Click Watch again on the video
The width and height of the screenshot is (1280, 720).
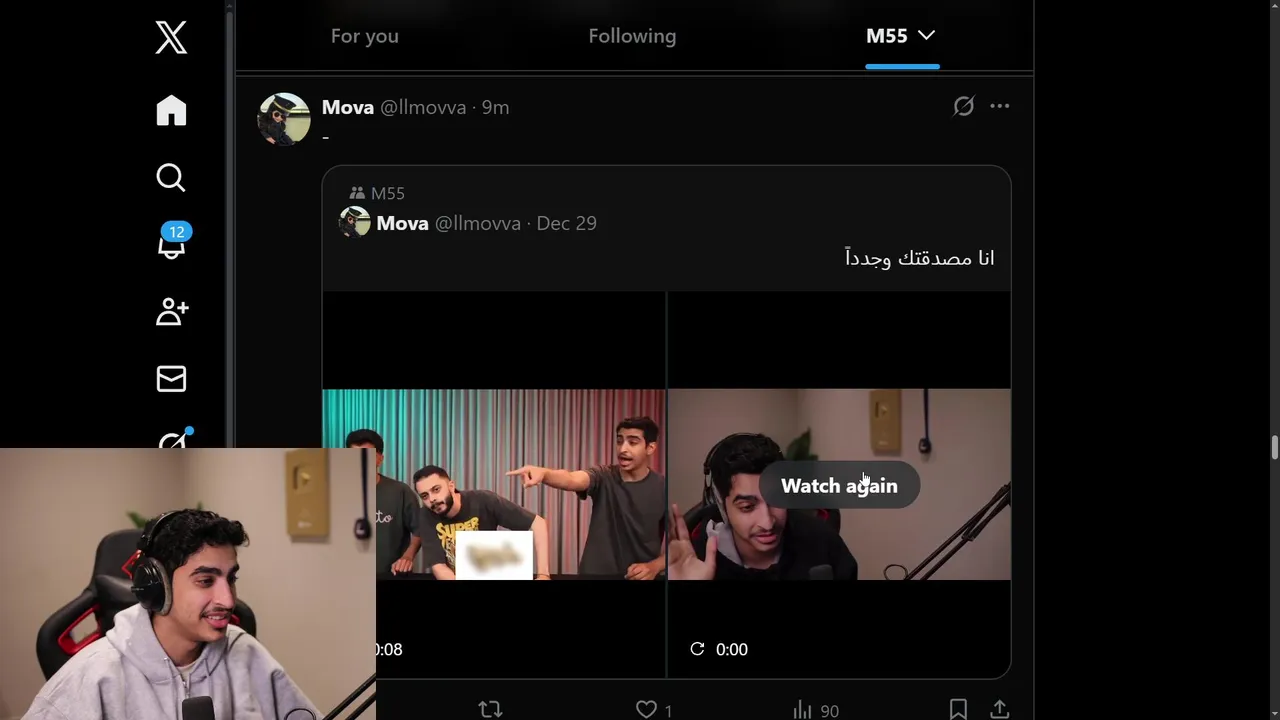coord(839,485)
